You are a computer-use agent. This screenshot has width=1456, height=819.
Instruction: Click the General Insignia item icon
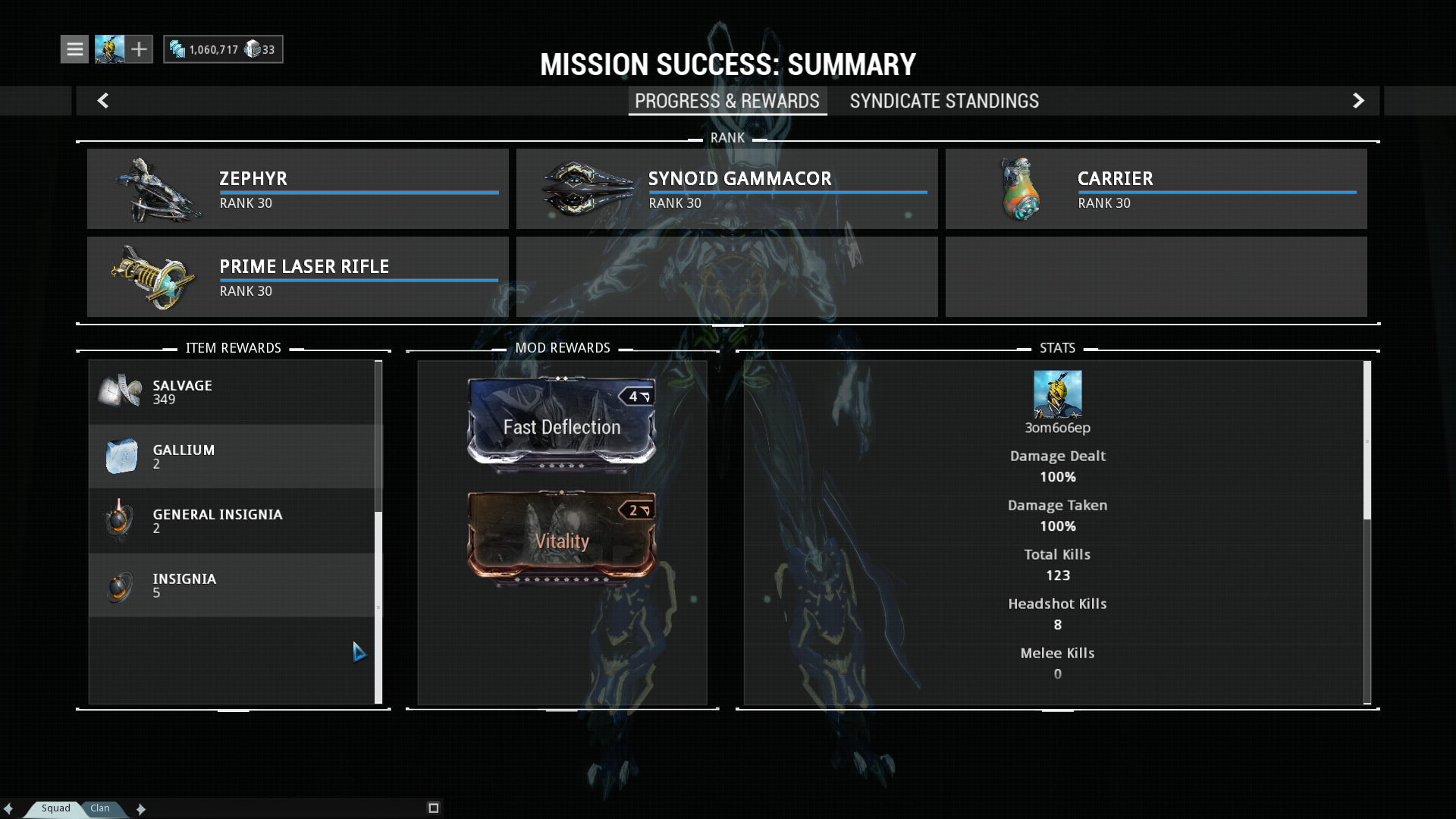tap(118, 520)
